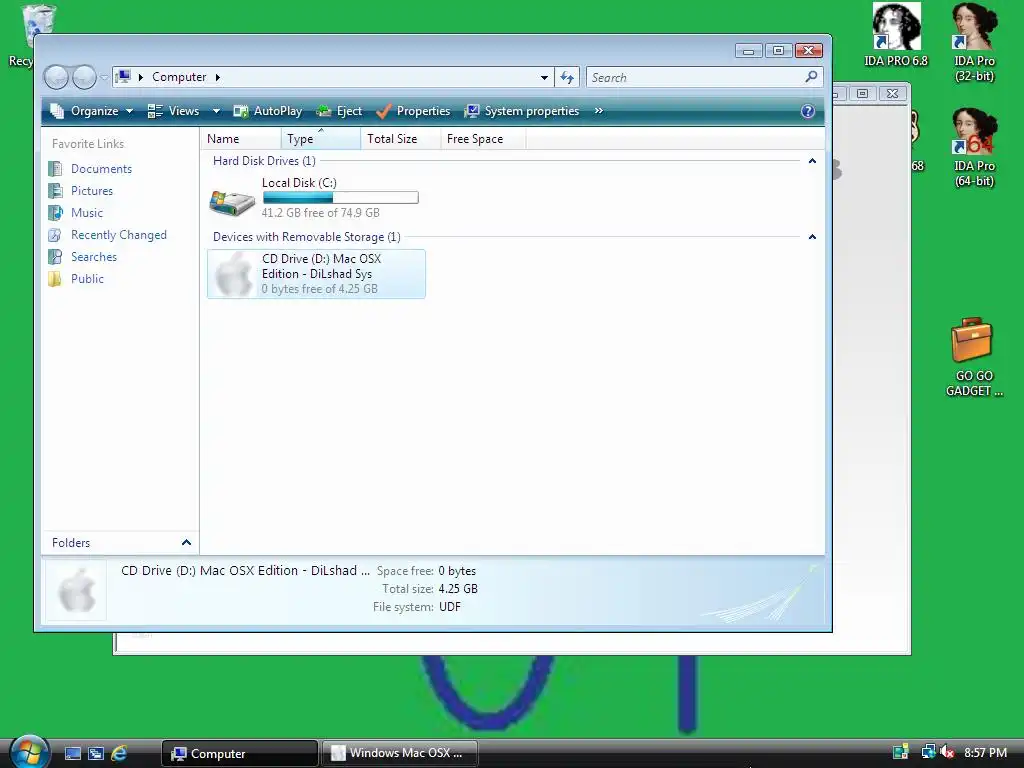
Task: Open the address bar history dropdown
Action: pos(544,78)
